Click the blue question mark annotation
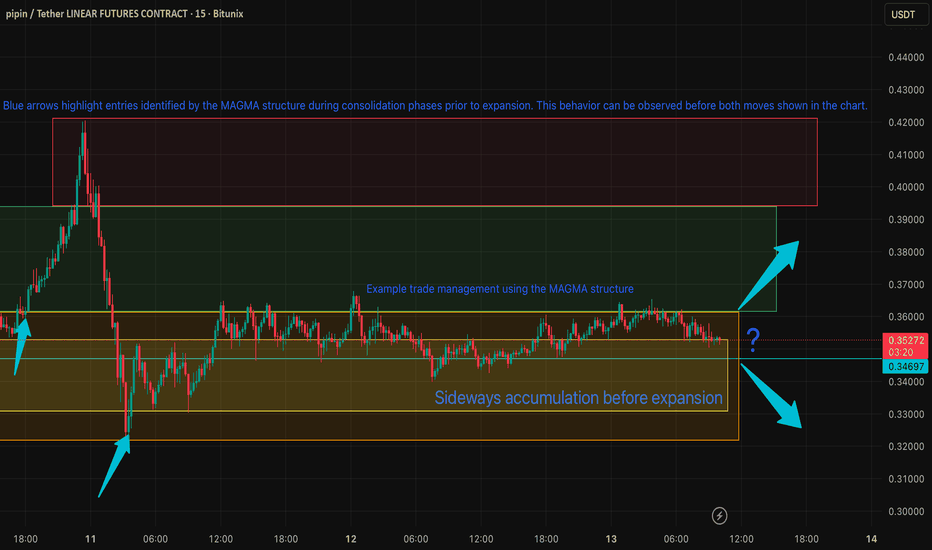Viewport: 932px width, 550px height. tap(753, 340)
